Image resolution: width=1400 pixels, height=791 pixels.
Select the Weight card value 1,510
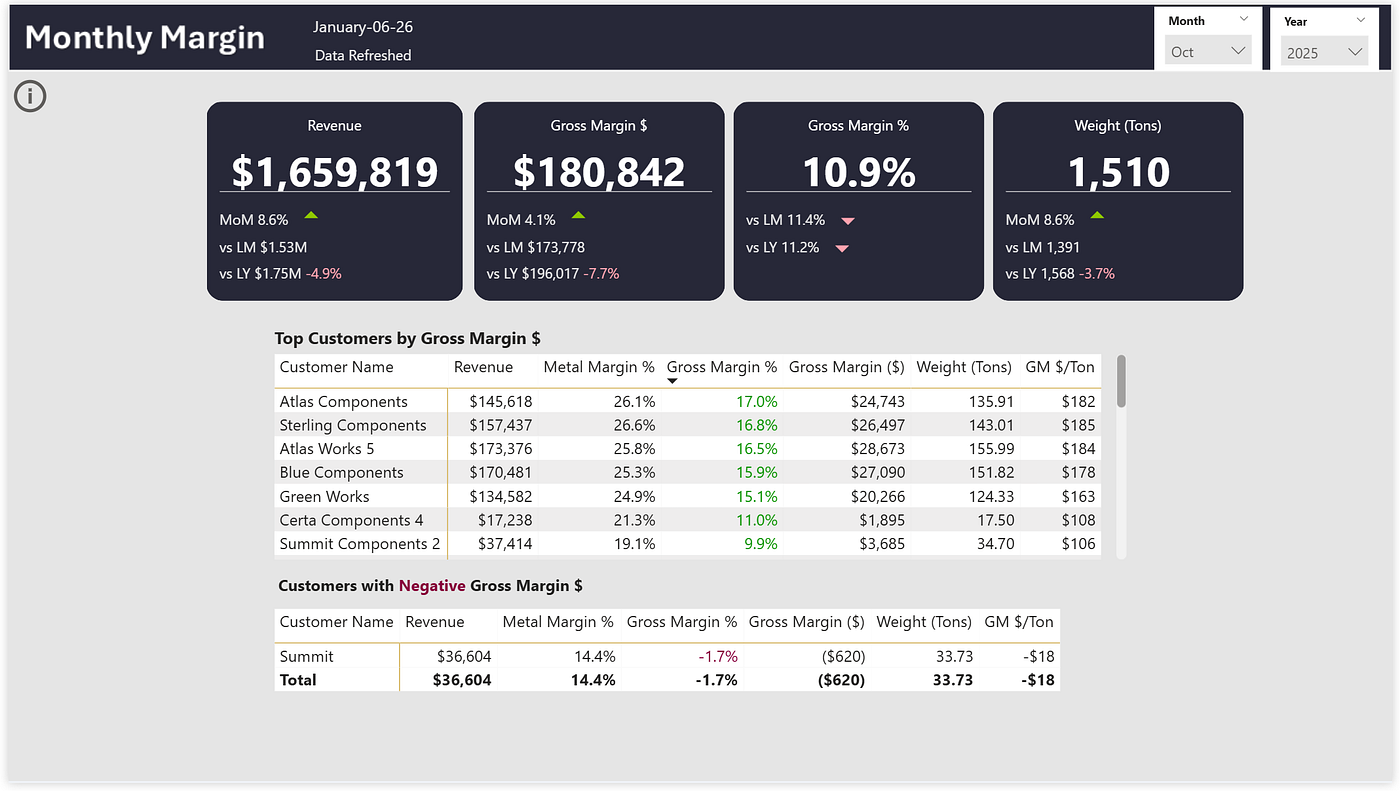click(1118, 172)
